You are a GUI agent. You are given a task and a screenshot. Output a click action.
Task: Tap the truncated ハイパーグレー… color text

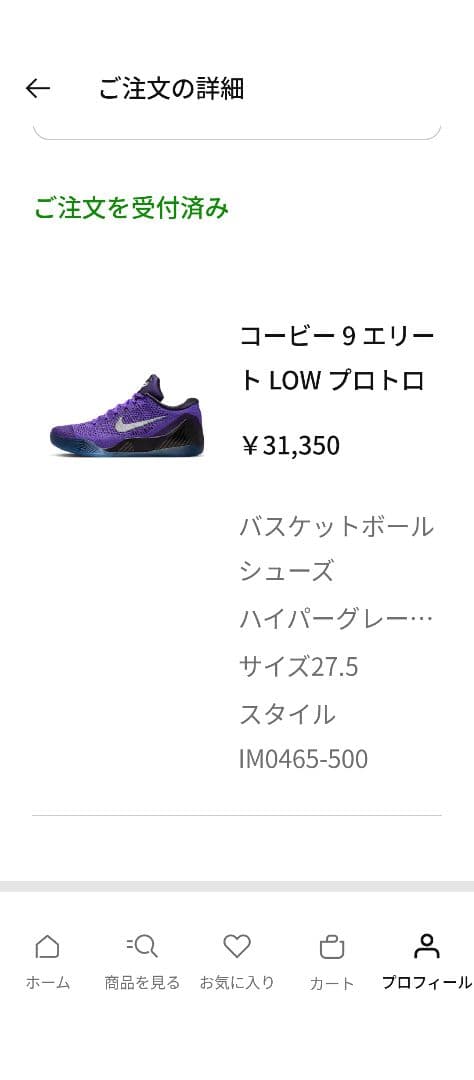tap(336, 619)
